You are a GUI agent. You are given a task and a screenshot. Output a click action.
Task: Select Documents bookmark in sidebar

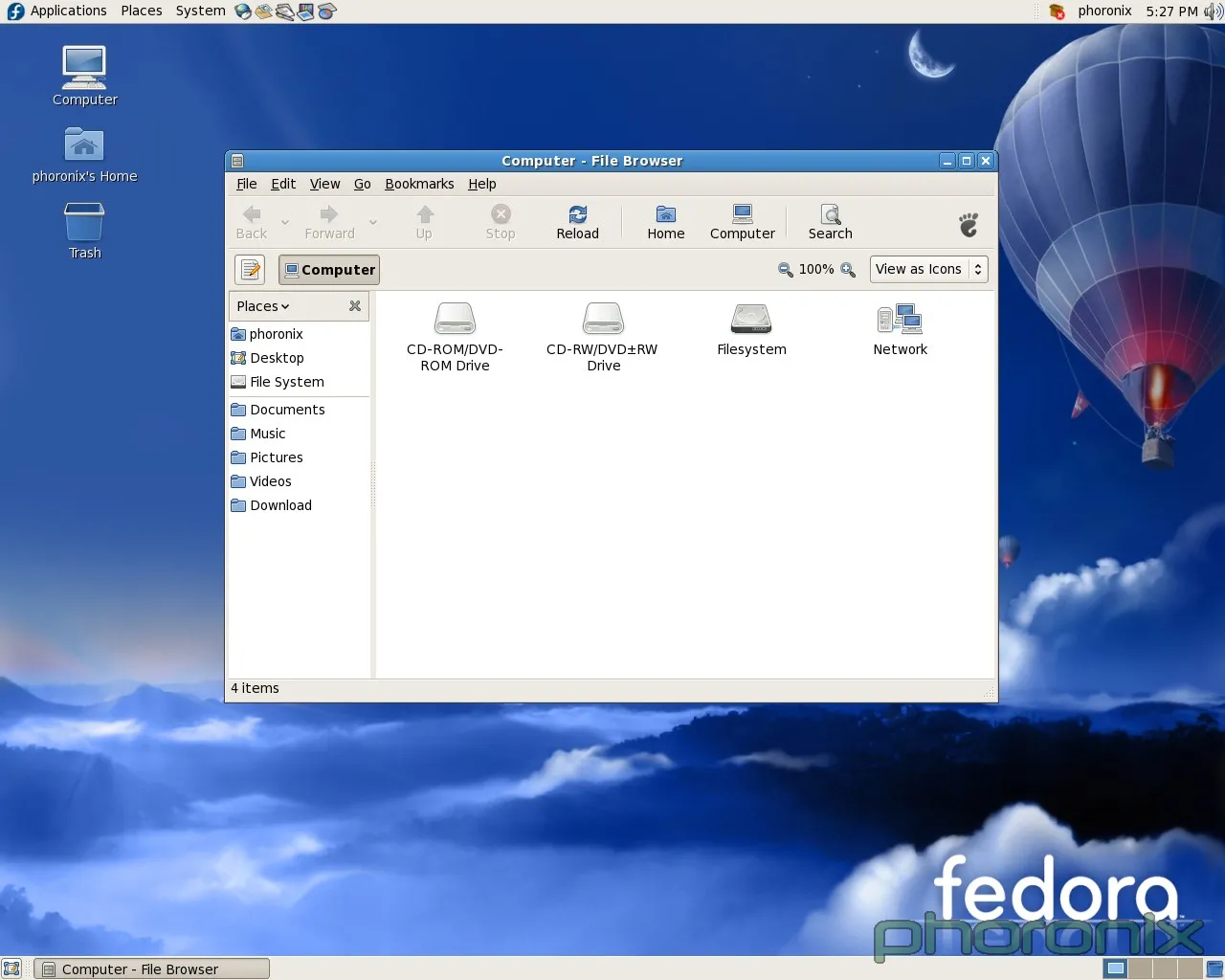pyautogui.click(x=299, y=410)
